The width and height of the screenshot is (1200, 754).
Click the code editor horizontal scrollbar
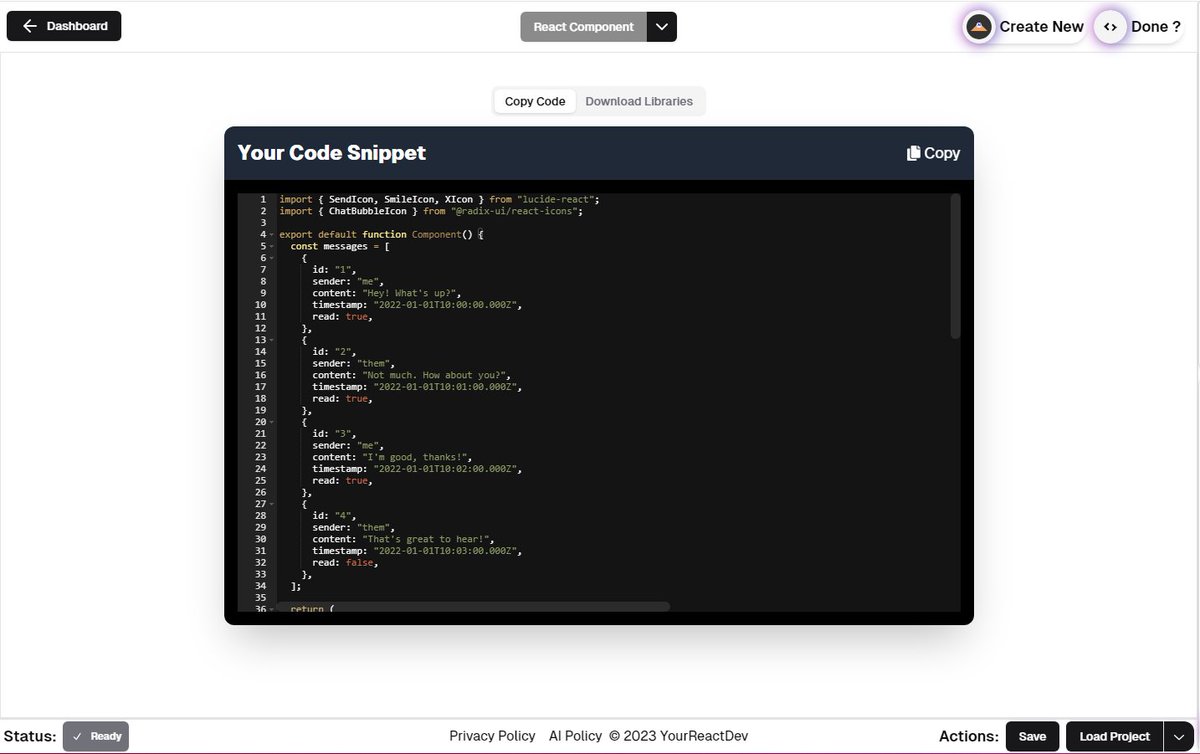pyautogui.click(x=473, y=606)
